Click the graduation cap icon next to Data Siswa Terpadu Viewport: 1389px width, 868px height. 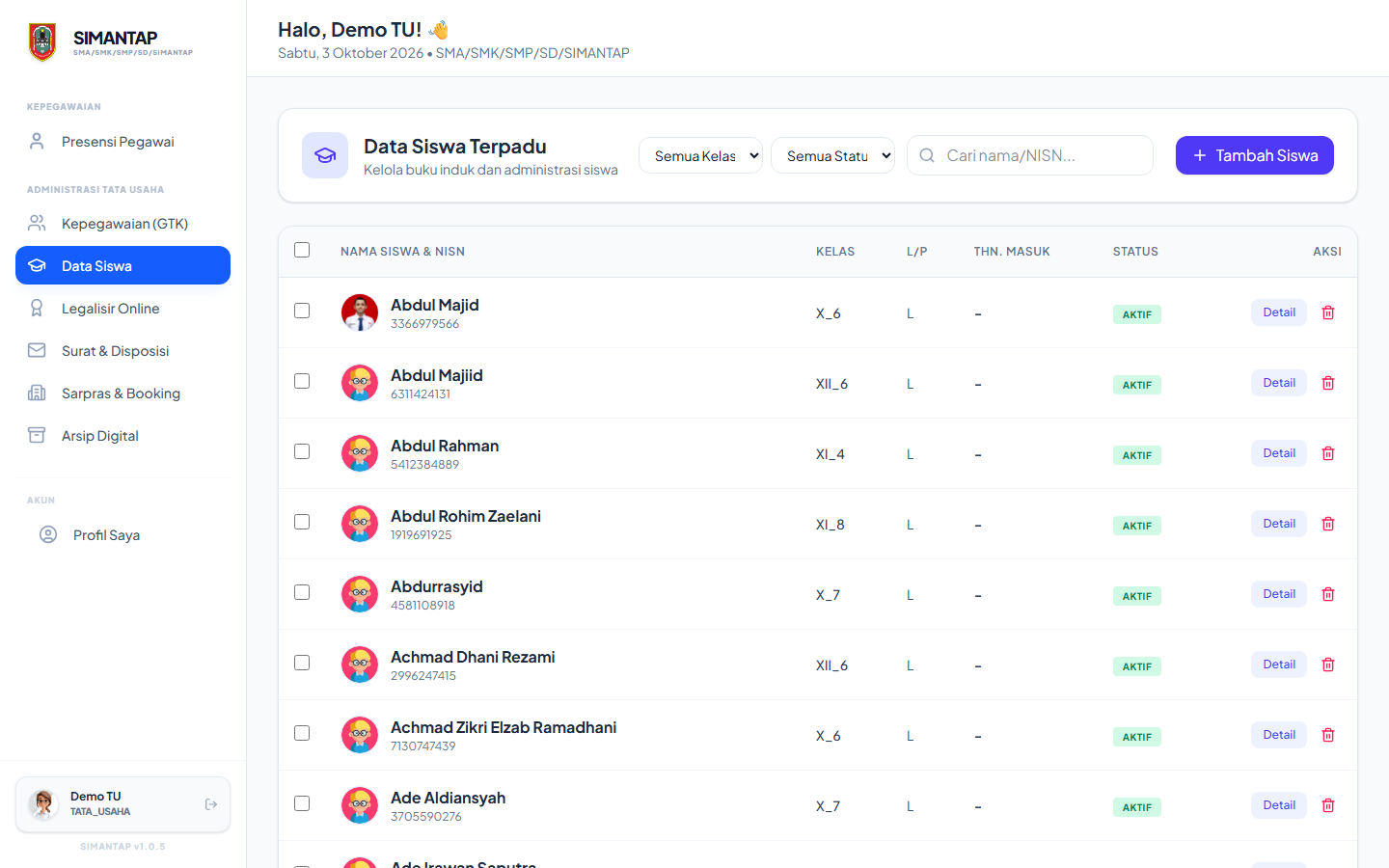pyautogui.click(x=325, y=155)
